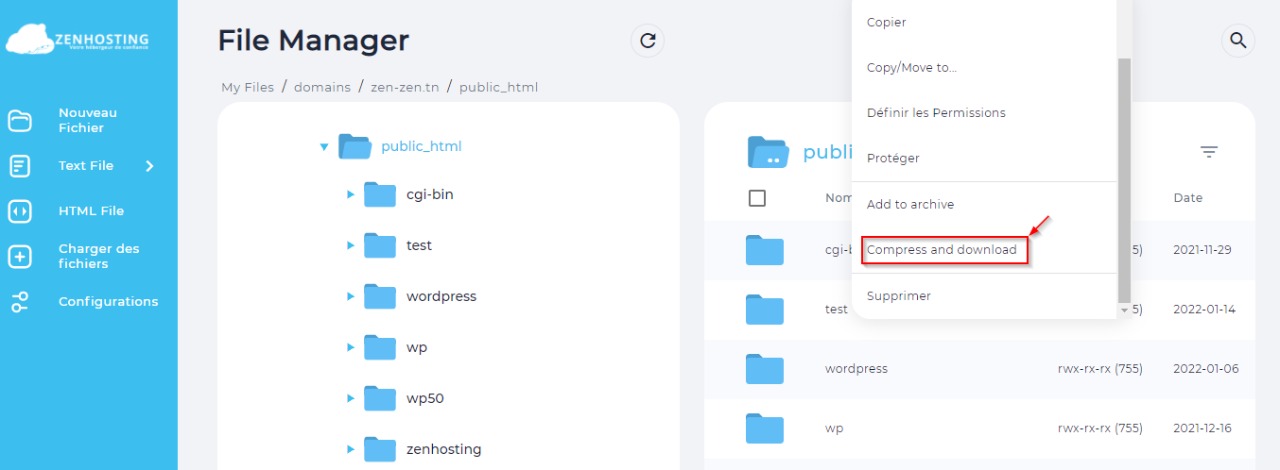Open search with the magnifier icon
The image size is (1280, 470).
coord(1238,41)
